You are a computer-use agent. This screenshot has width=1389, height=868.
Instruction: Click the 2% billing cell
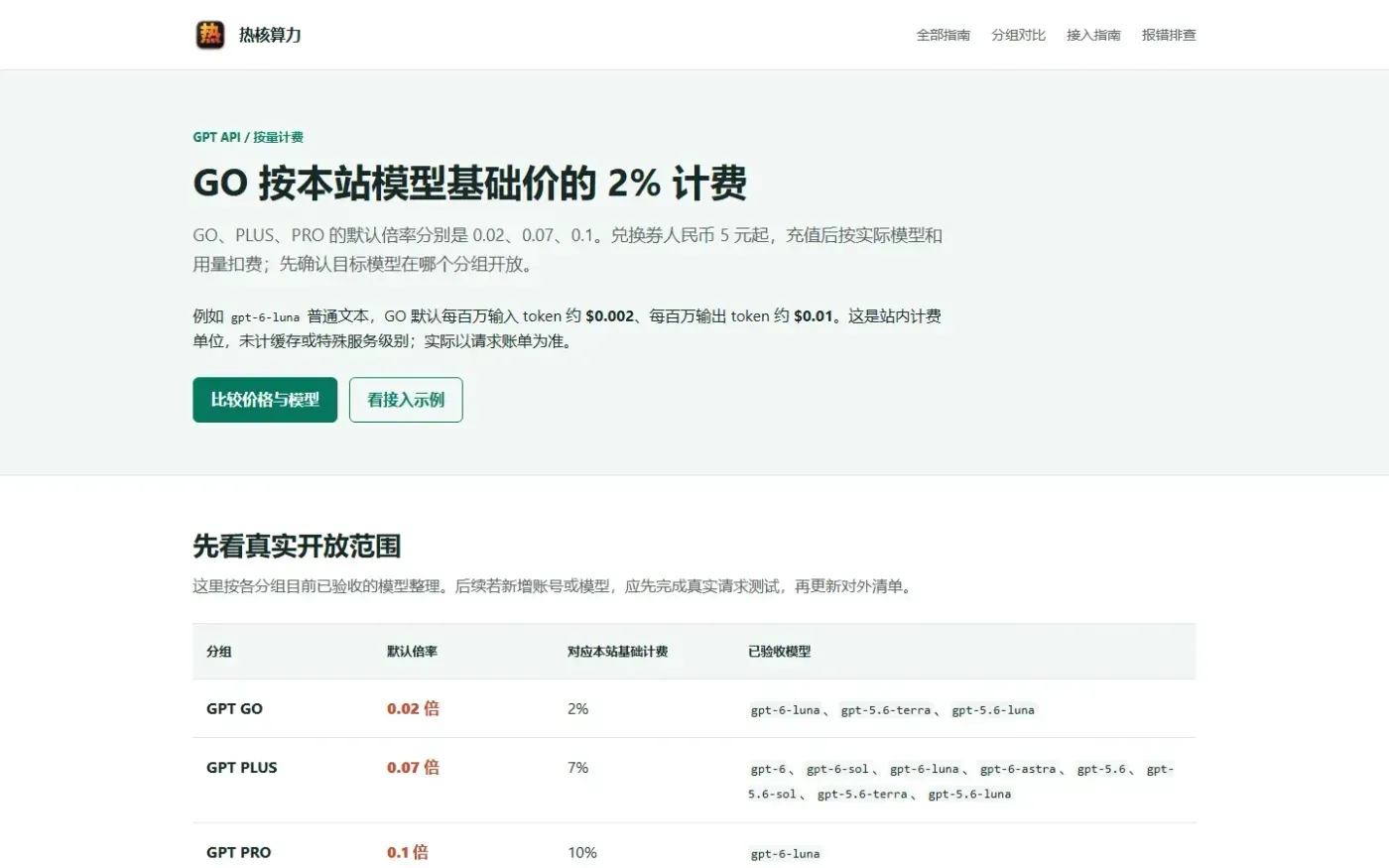(577, 708)
